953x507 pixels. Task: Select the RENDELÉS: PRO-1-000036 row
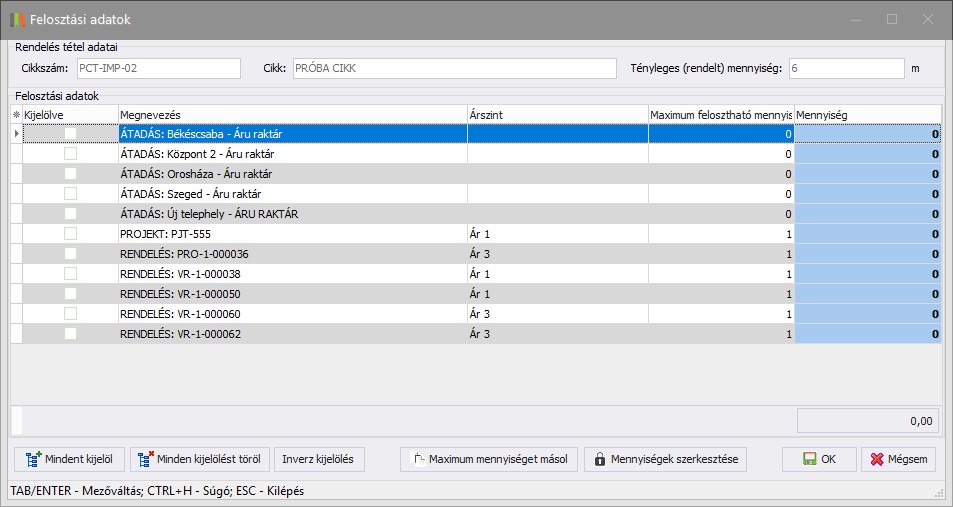coord(292,254)
